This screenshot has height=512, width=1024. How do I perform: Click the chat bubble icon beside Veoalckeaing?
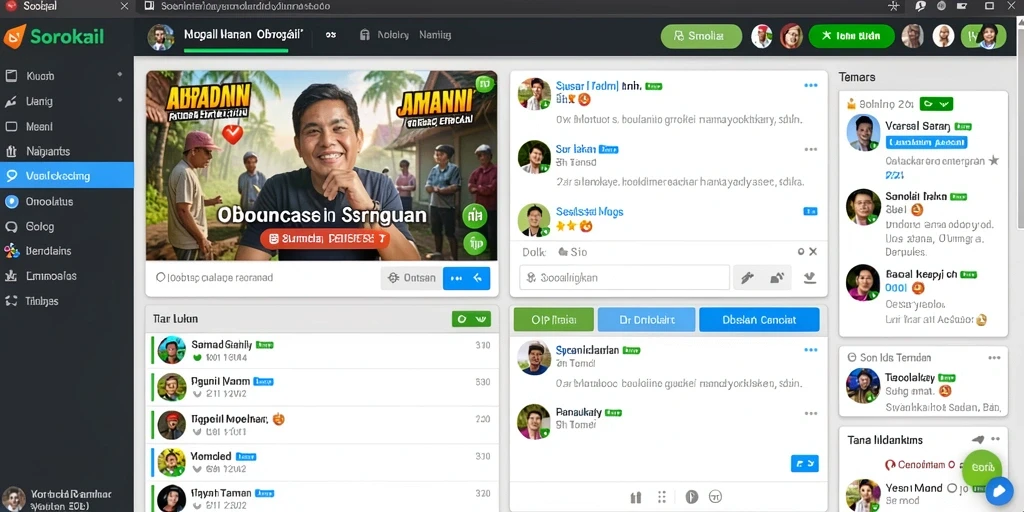[x=11, y=176]
